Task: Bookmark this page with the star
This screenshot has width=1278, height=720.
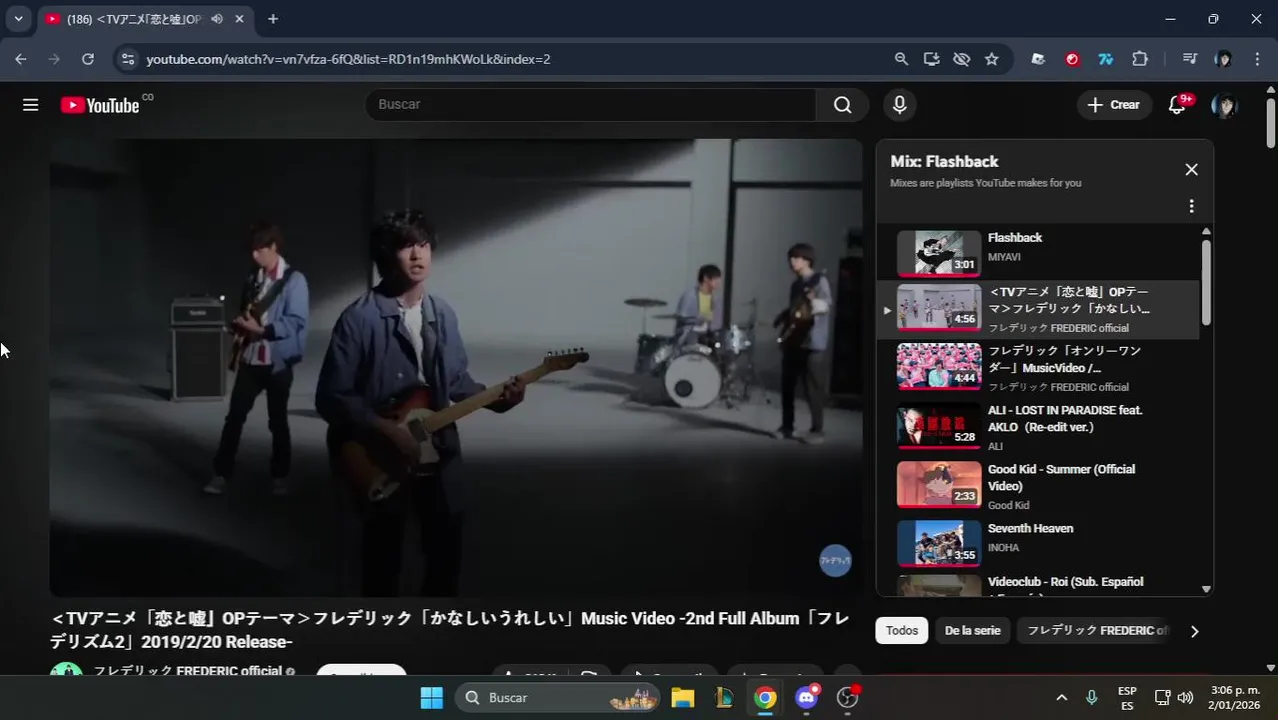Action: pos(991,59)
